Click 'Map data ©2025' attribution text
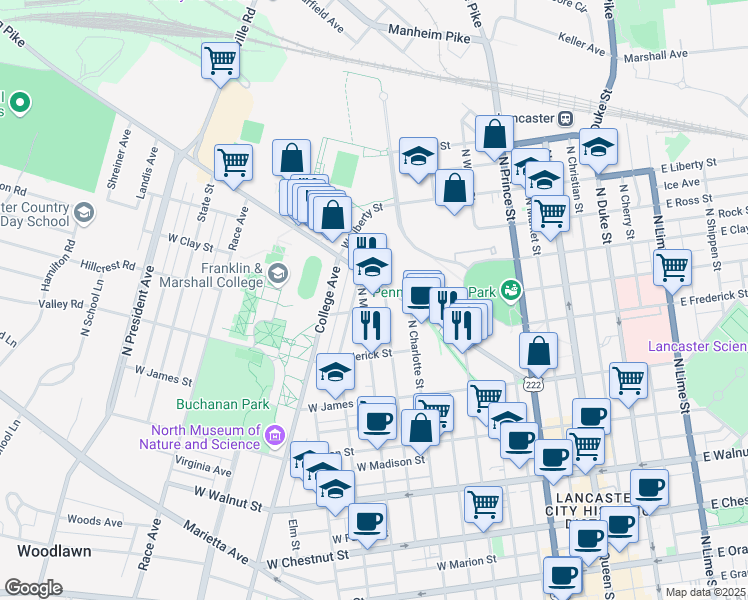The width and height of the screenshot is (748, 600). click(x=705, y=592)
